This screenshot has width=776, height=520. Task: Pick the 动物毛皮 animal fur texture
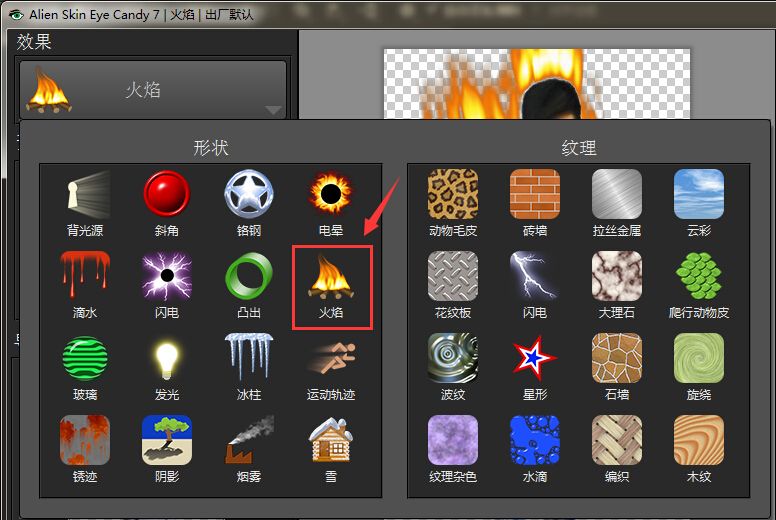click(x=453, y=203)
